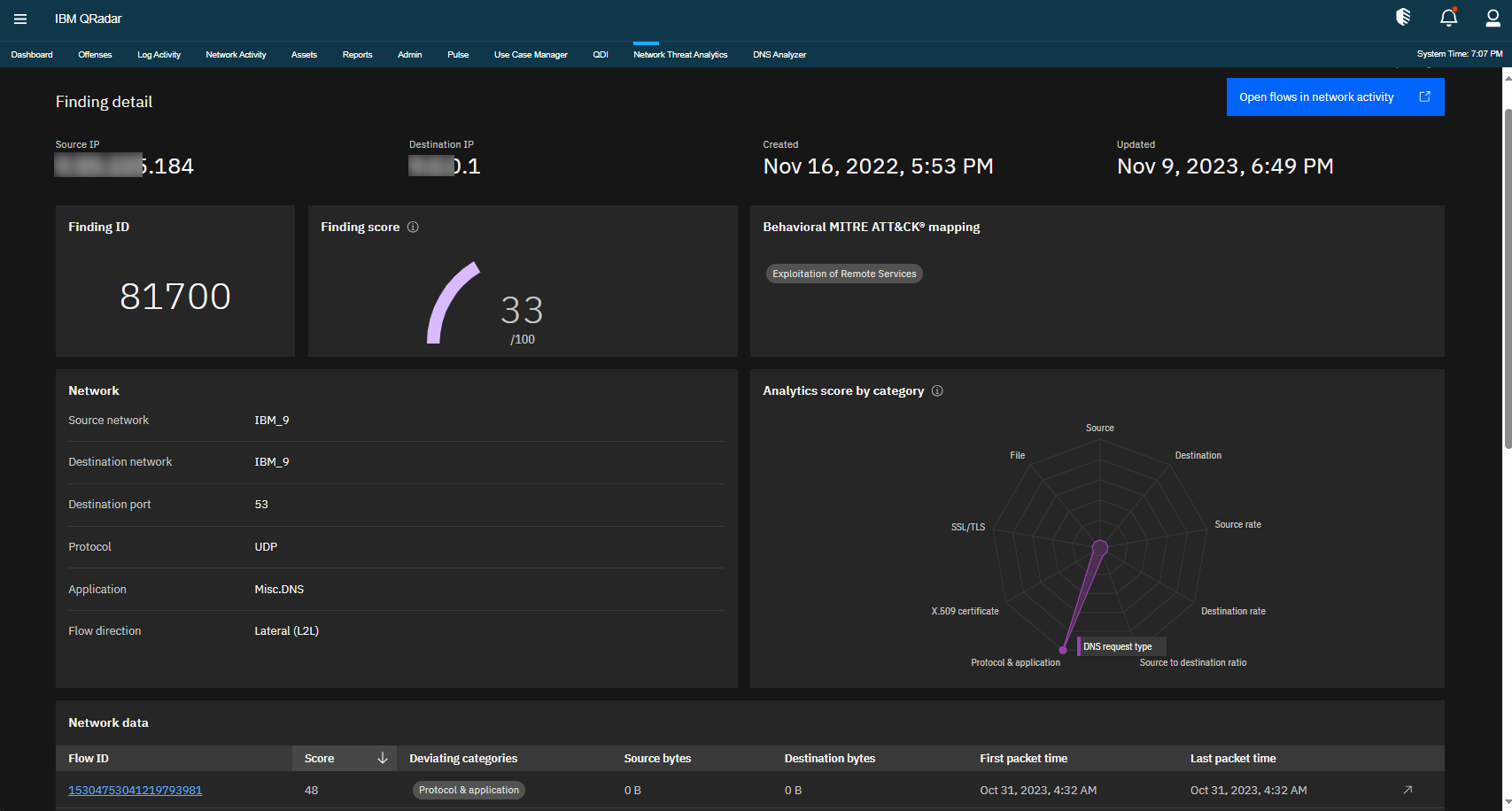Screen dimensions: 1512x811
Task: Click the vertical page scrollbar
Action: [x=1507, y=280]
